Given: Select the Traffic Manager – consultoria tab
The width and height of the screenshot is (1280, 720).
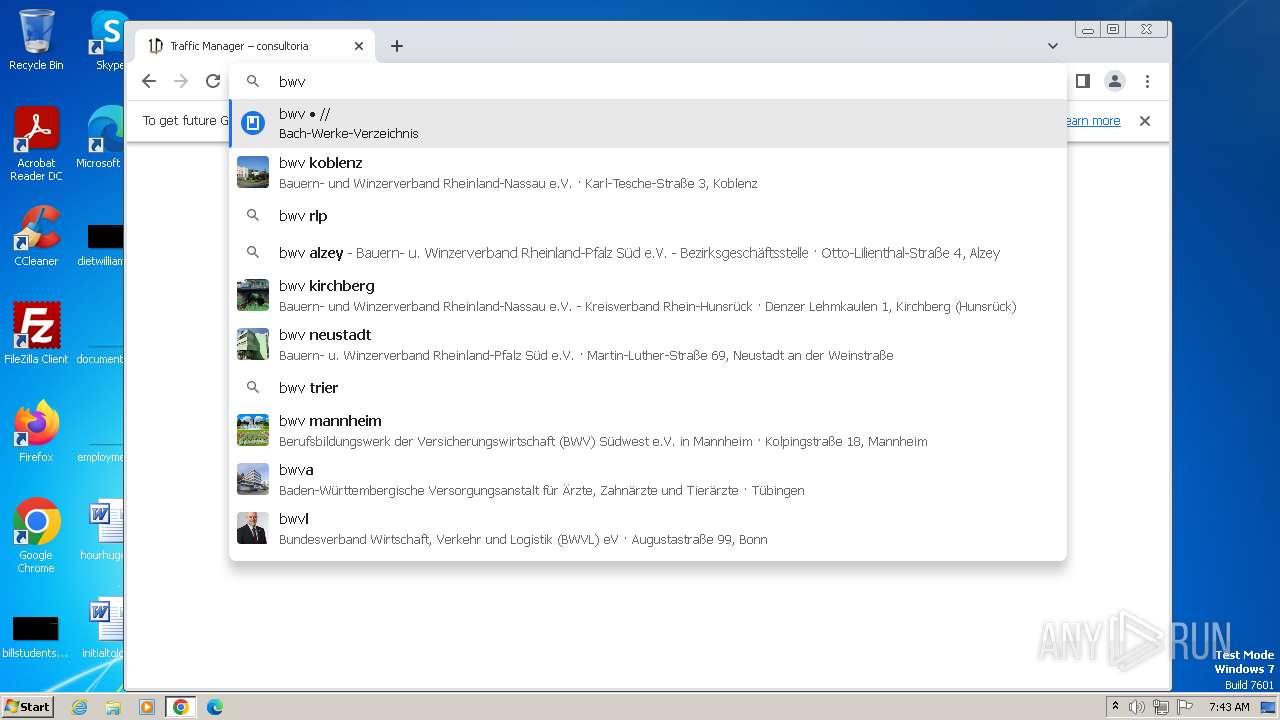Looking at the screenshot, I should point(255,46).
